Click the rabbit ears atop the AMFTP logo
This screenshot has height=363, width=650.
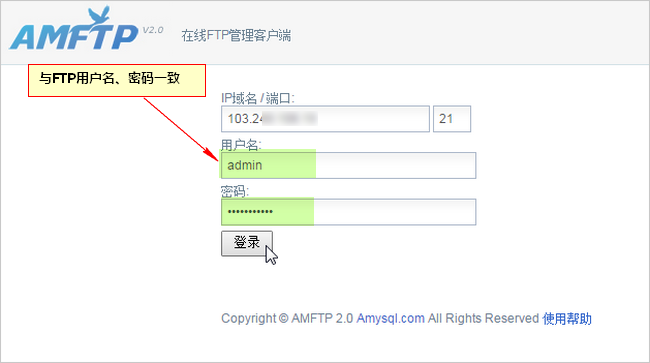(x=101, y=16)
